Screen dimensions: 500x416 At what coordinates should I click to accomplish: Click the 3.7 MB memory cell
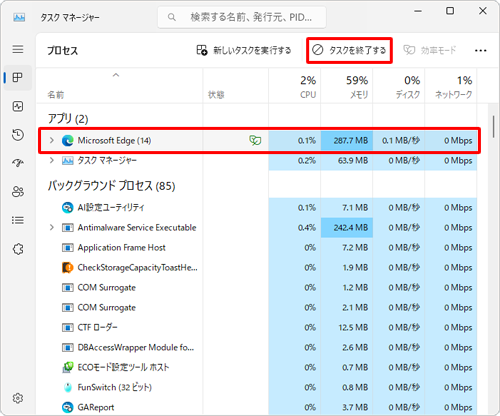tap(347, 407)
